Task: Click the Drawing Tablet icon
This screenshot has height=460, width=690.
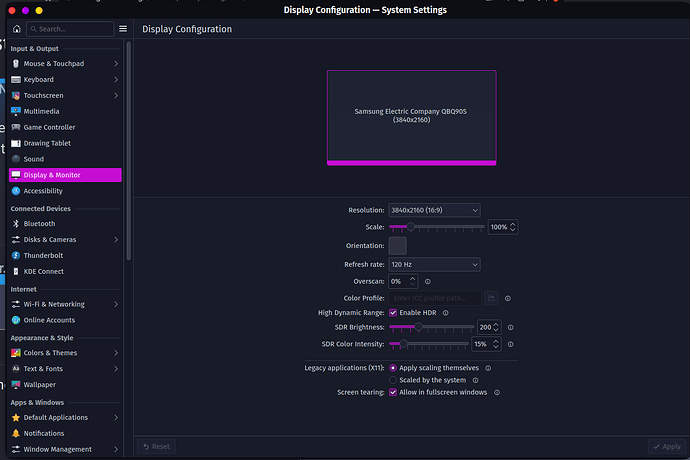Action: [16, 143]
